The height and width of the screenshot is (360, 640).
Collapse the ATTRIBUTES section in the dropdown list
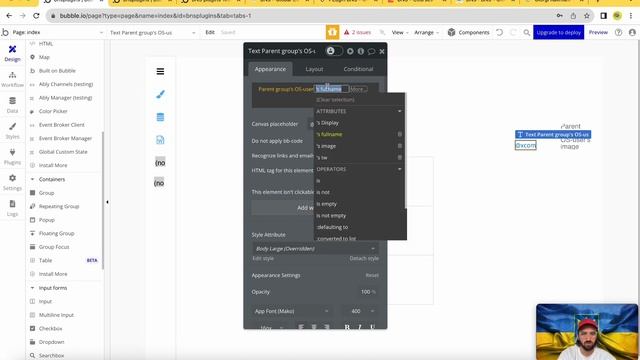pyautogui.click(x=400, y=111)
